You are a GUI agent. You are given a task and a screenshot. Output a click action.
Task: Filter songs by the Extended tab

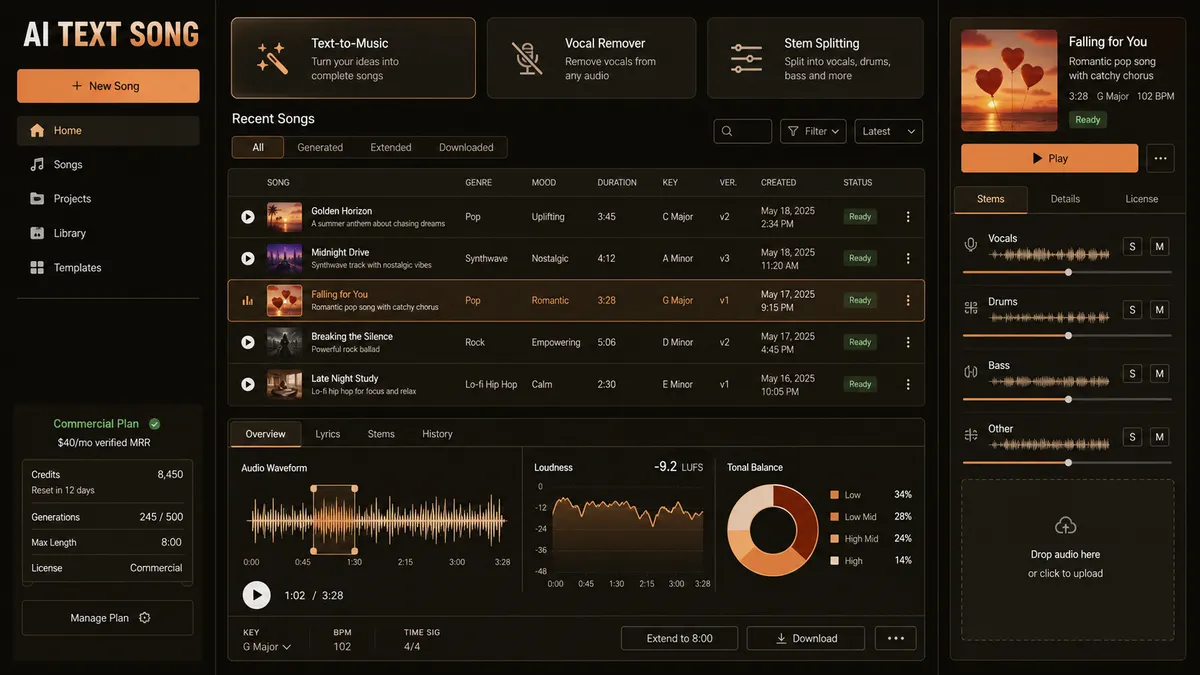tap(391, 147)
